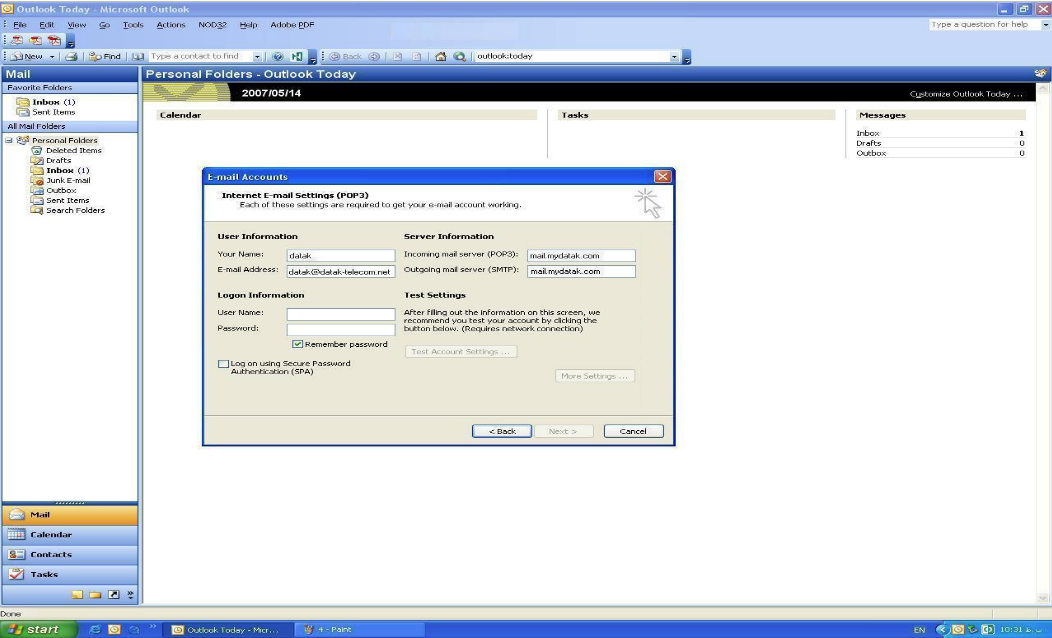
Task: Open the Tools menu
Action: 133,25
